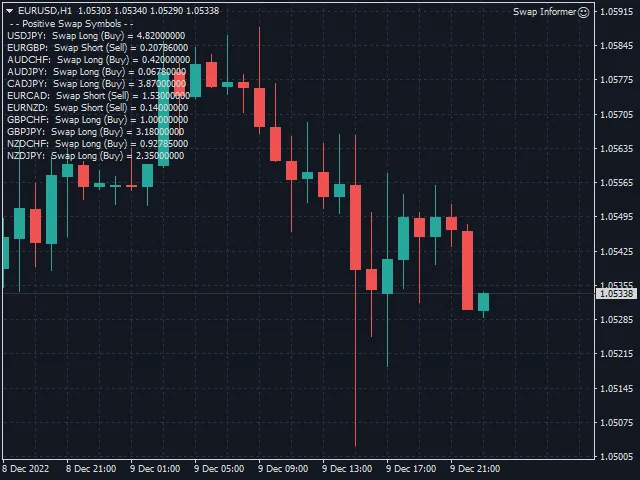The width and height of the screenshot is (640, 480).
Task: Click the 9 Dec 13:00 time label
Action: [x=347, y=468]
